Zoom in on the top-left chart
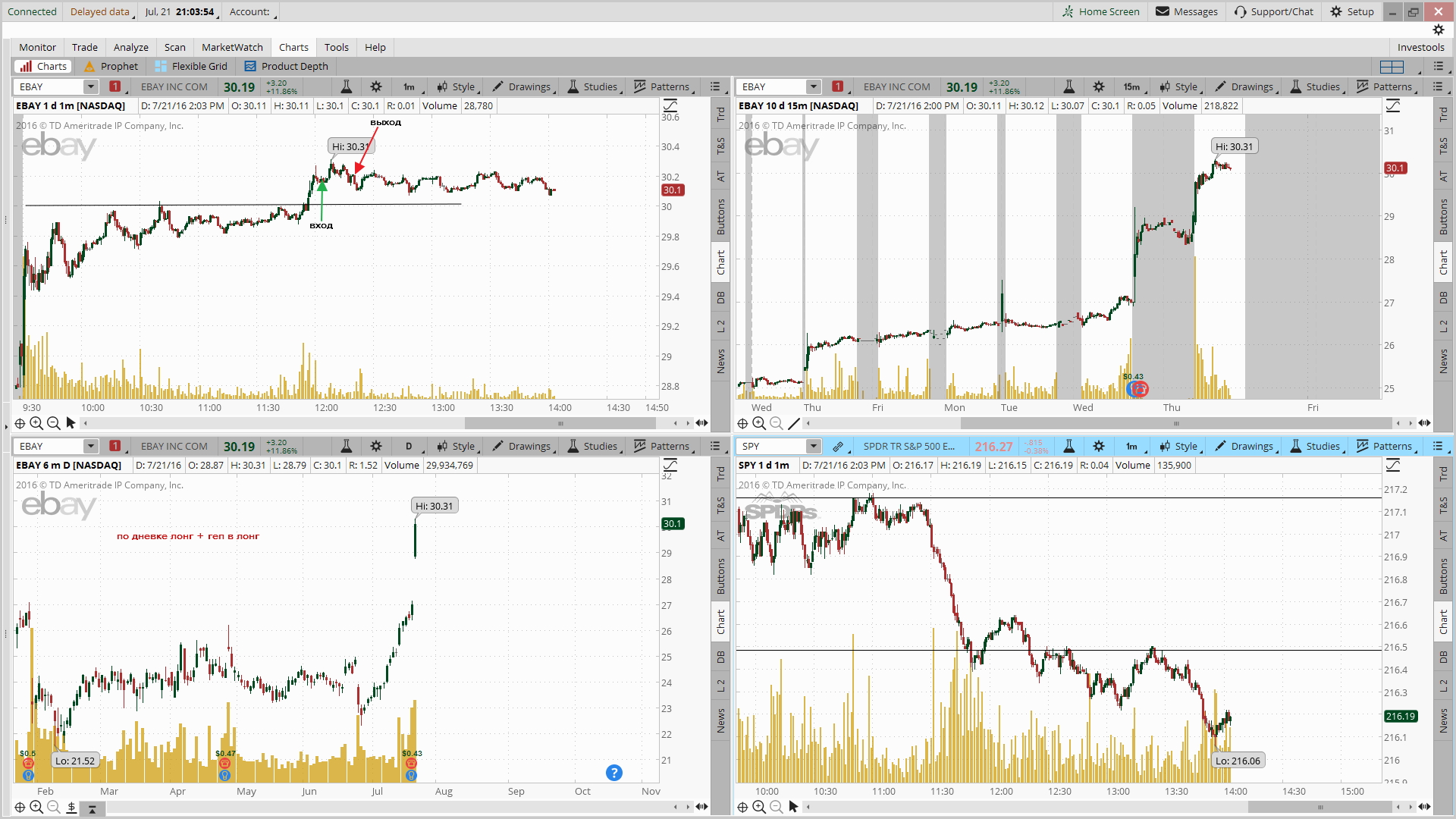Image resolution: width=1456 pixels, height=819 pixels. point(36,423)
